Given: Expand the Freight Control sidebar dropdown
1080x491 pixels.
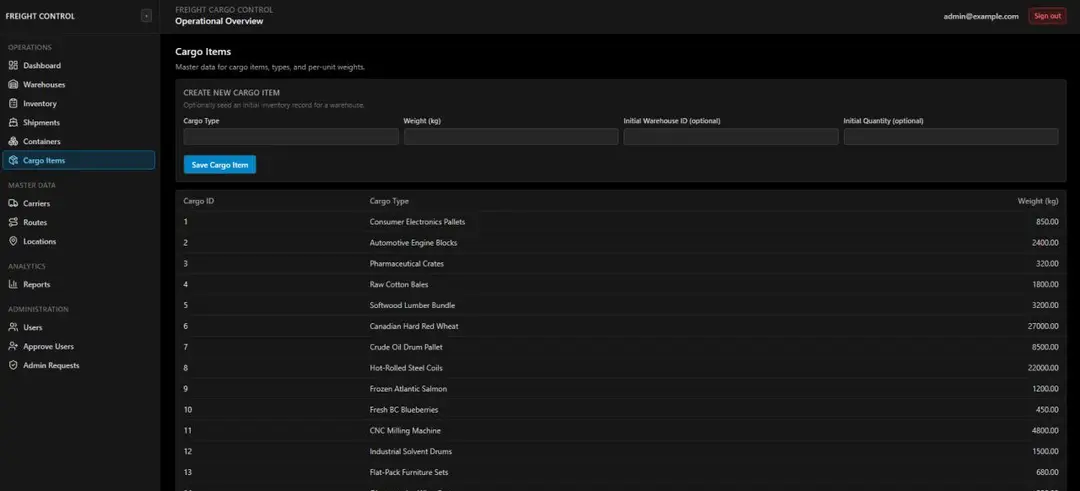Looking at the screenshot, I should point(146,16).
